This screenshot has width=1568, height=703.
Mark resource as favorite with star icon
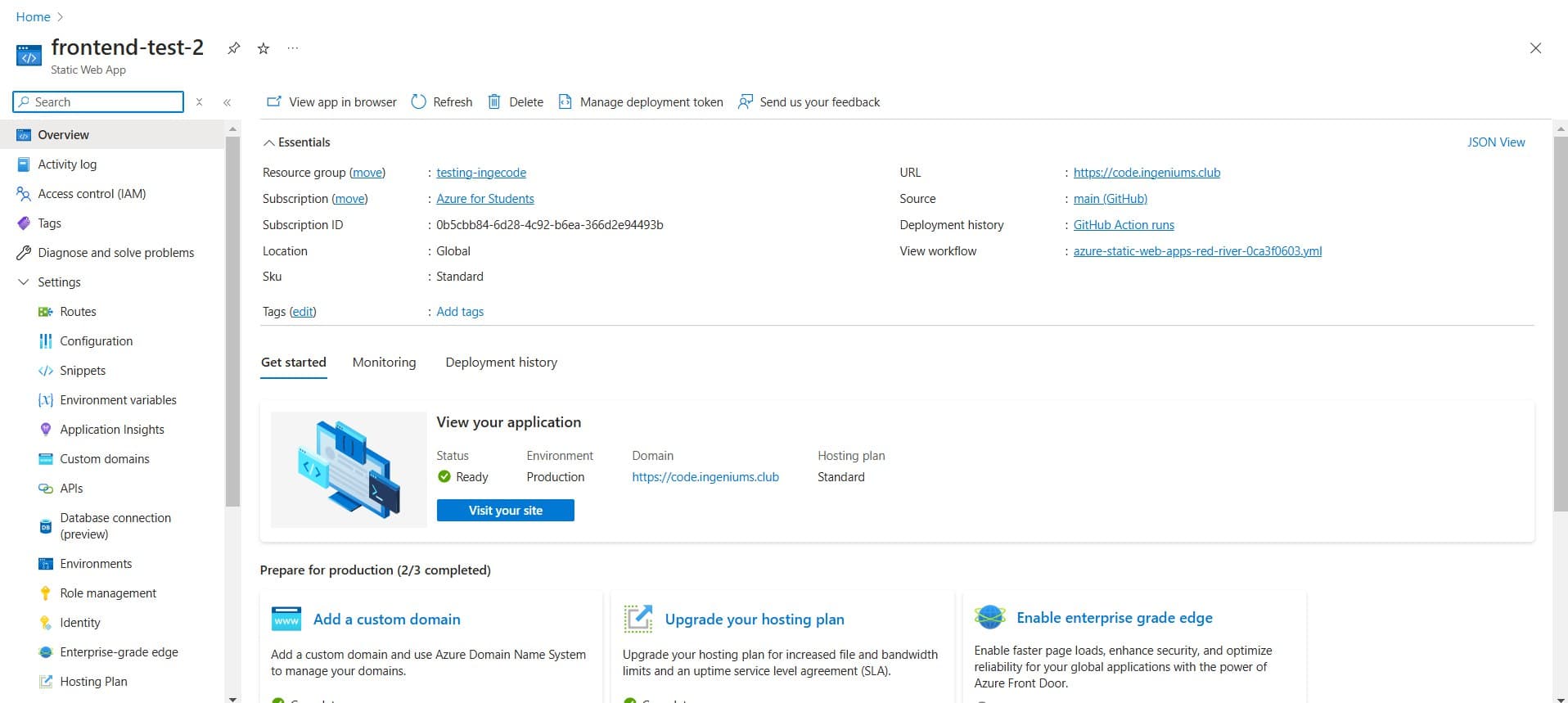264,48
